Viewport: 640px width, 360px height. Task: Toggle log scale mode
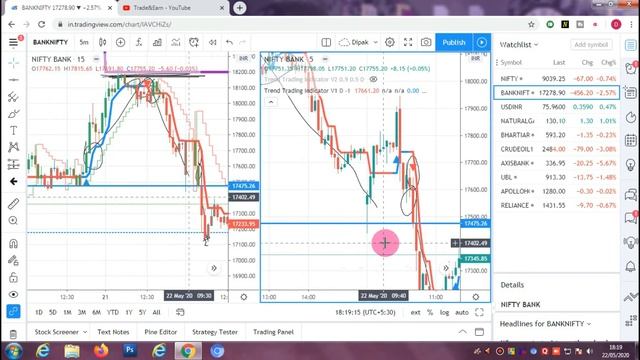(x=444, y=312)
